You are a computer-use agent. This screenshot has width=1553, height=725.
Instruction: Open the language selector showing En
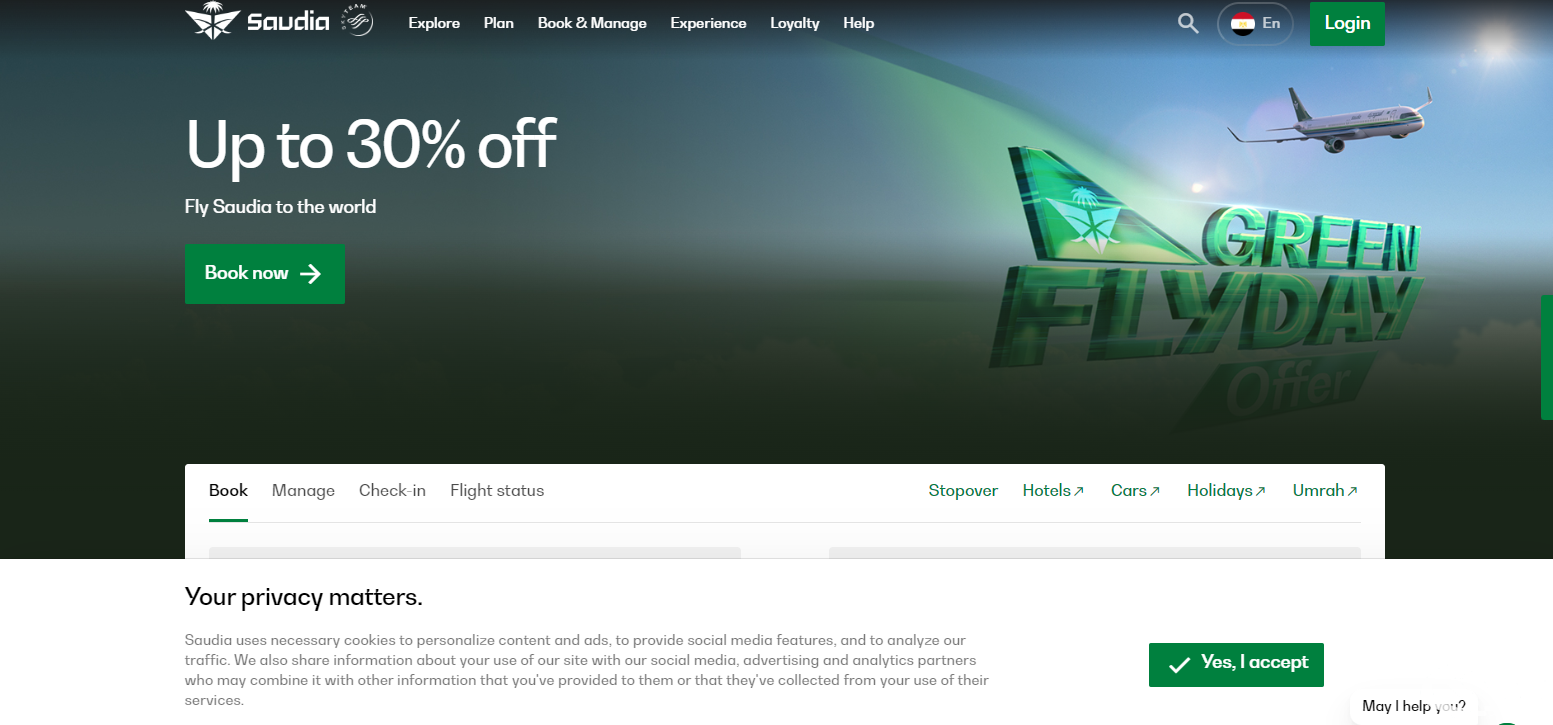click(1255, 23)
